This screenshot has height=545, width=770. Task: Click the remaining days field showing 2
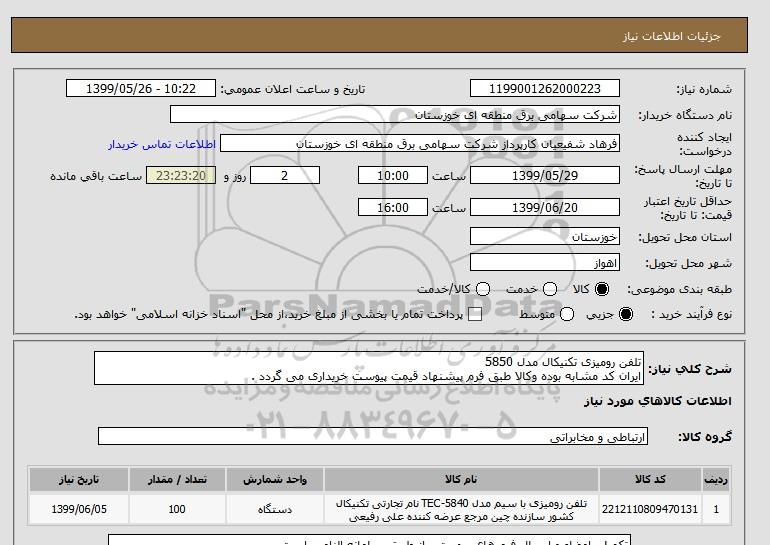click(x=285, y=175)
